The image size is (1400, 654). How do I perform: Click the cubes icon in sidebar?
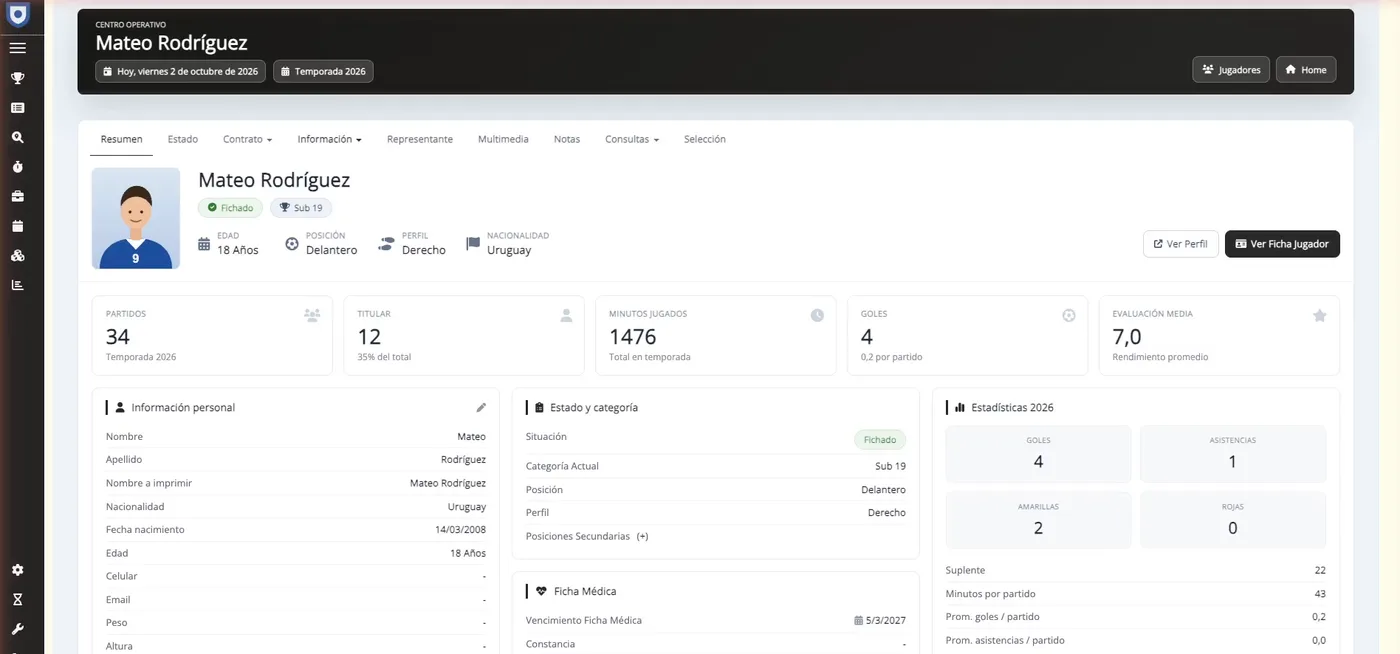coord(17,255)
